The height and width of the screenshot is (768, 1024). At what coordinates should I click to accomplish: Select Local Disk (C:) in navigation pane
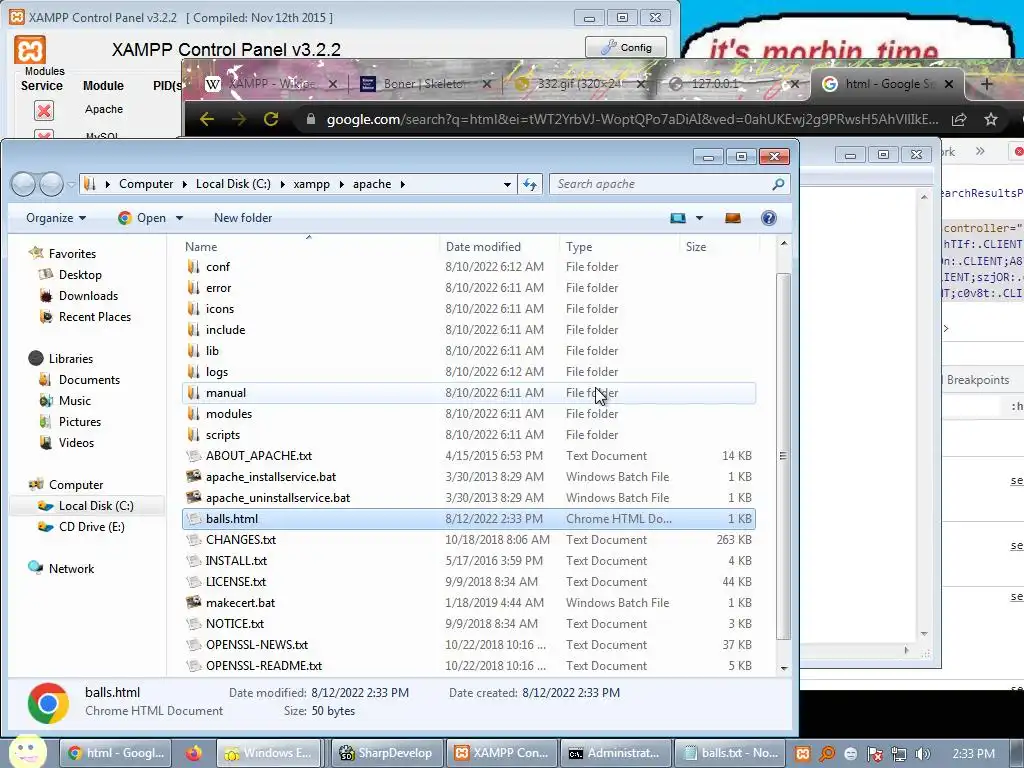[x=88, y=506]
